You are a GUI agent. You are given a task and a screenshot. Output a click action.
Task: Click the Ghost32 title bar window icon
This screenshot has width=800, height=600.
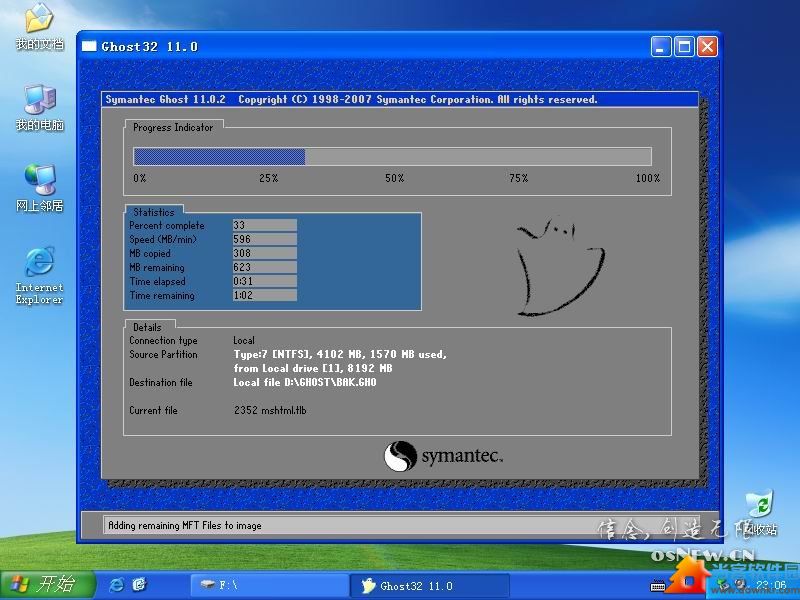point(89,46)
